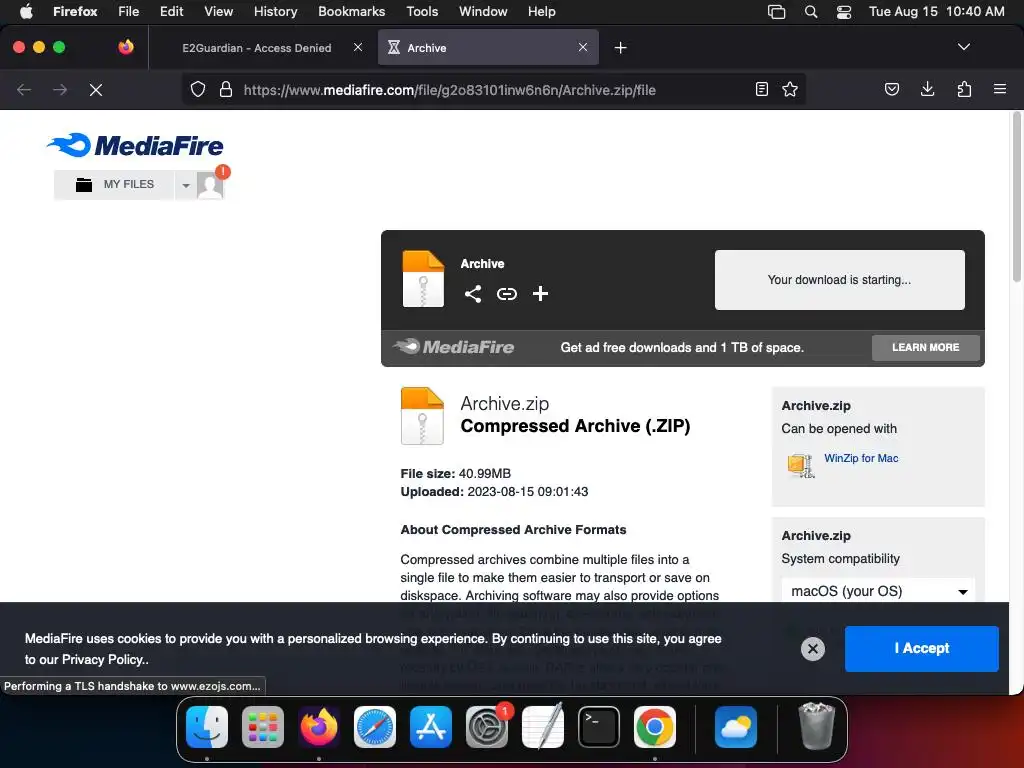Open the Firefox downloads panel

pos(927,89)
